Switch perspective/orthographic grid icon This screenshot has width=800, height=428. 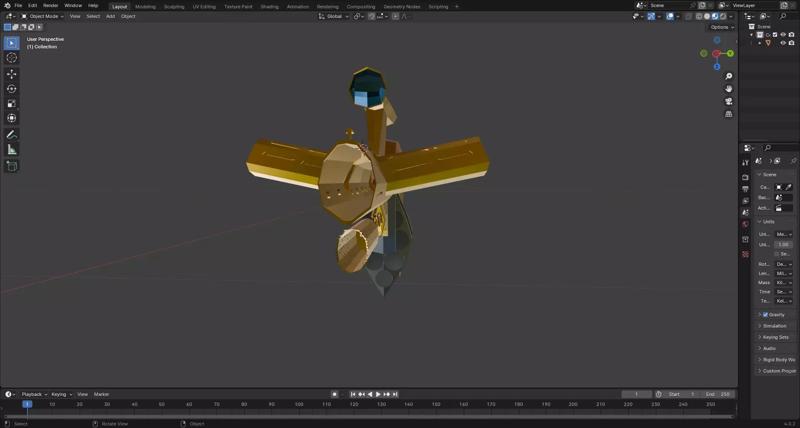pyautogui.click(x=729, y=114)
